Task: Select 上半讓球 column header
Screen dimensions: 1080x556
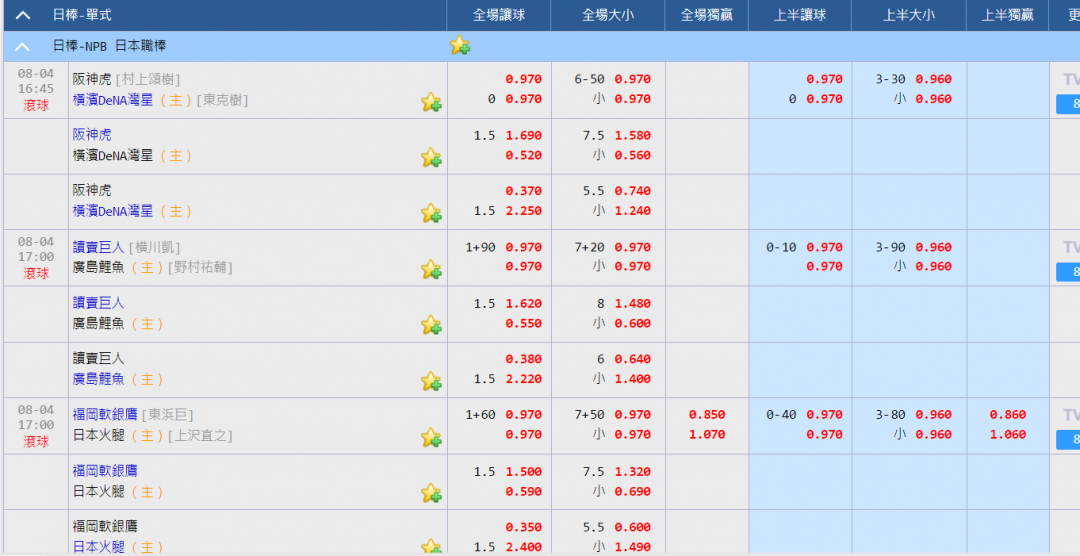Action: (800, 15)
